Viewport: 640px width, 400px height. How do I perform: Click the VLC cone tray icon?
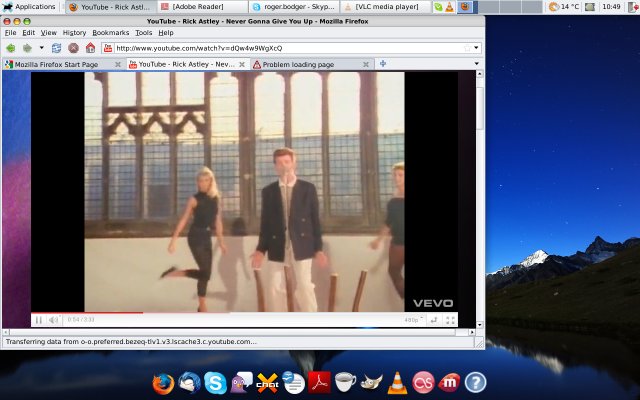point(449,7)
